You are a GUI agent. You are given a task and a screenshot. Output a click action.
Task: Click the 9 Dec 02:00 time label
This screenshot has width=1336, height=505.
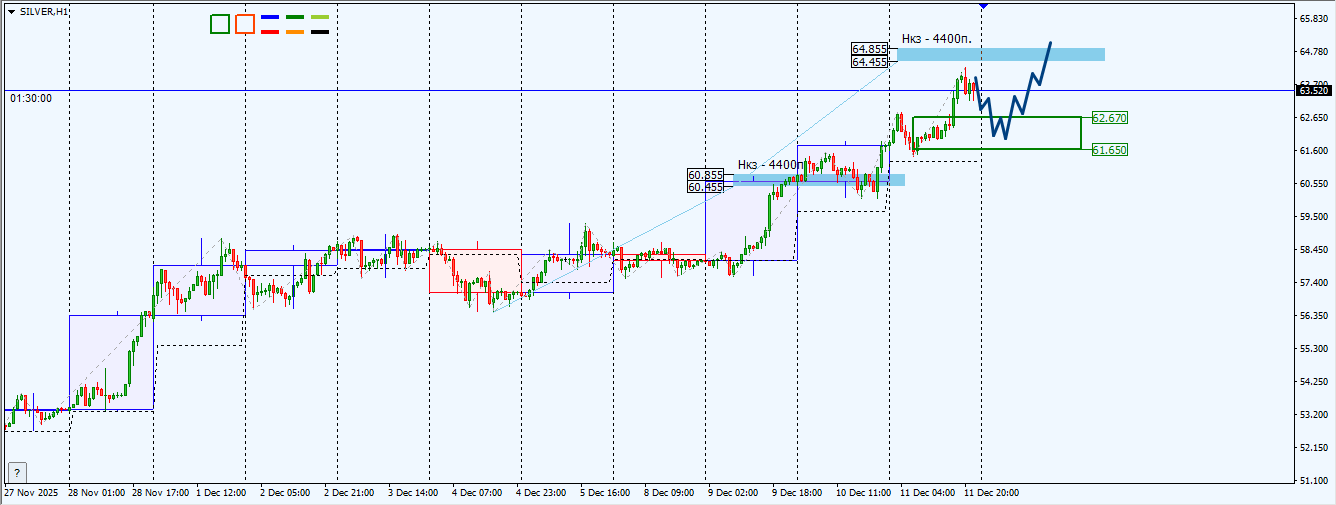click(x=733, y=493)
